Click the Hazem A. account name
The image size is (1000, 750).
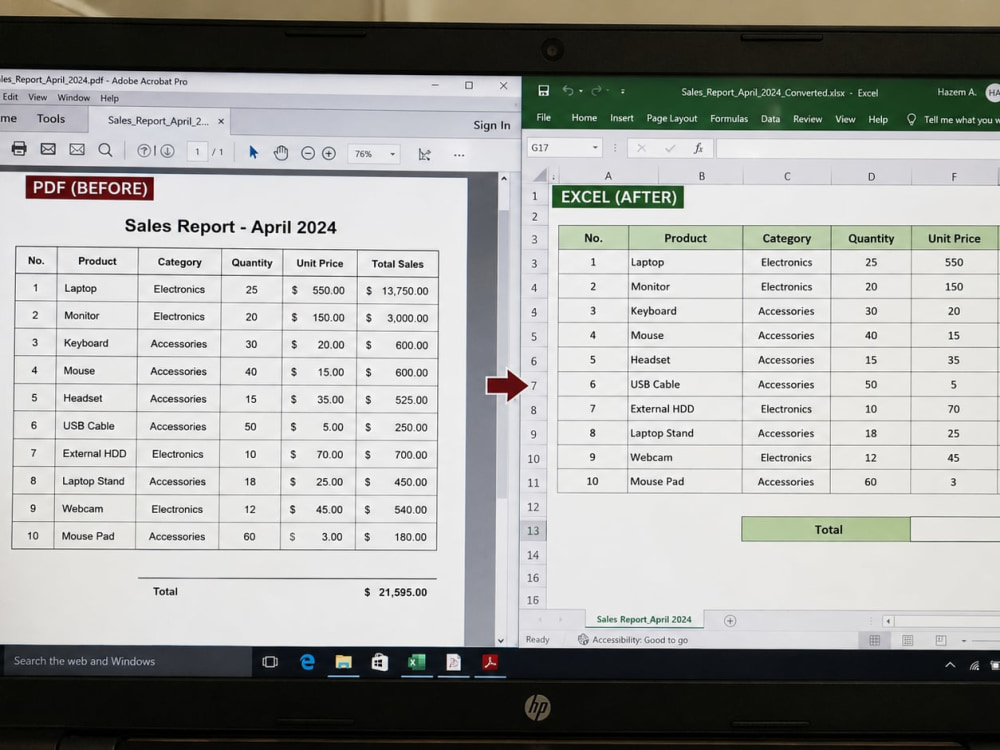click(957, 92)
